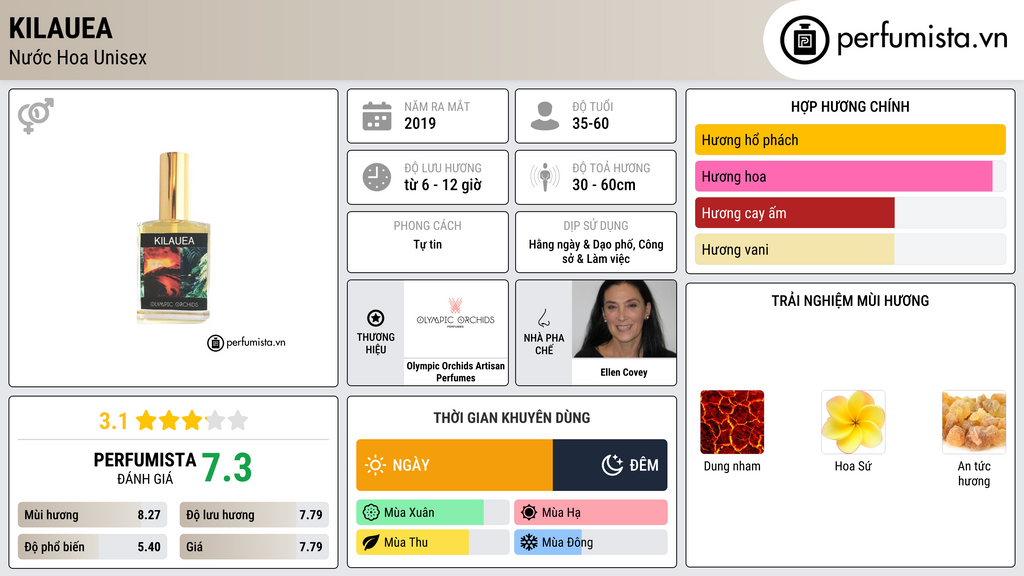Open the Olympic Orchids brand logo image

[456, 319]
